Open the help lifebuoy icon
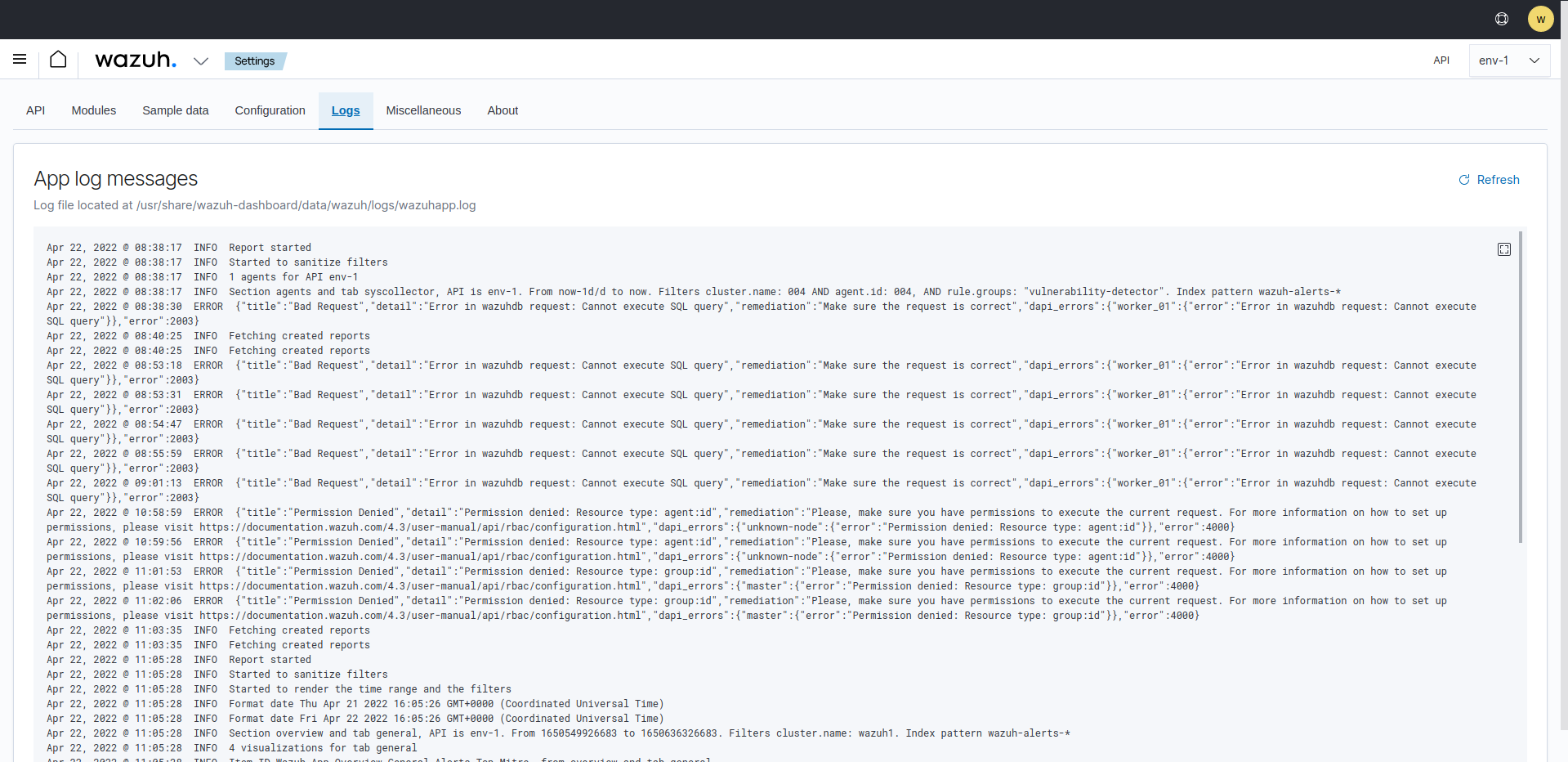This screenshot has width=1568, height=762. pyautogui.click(x=1502, y=19)
